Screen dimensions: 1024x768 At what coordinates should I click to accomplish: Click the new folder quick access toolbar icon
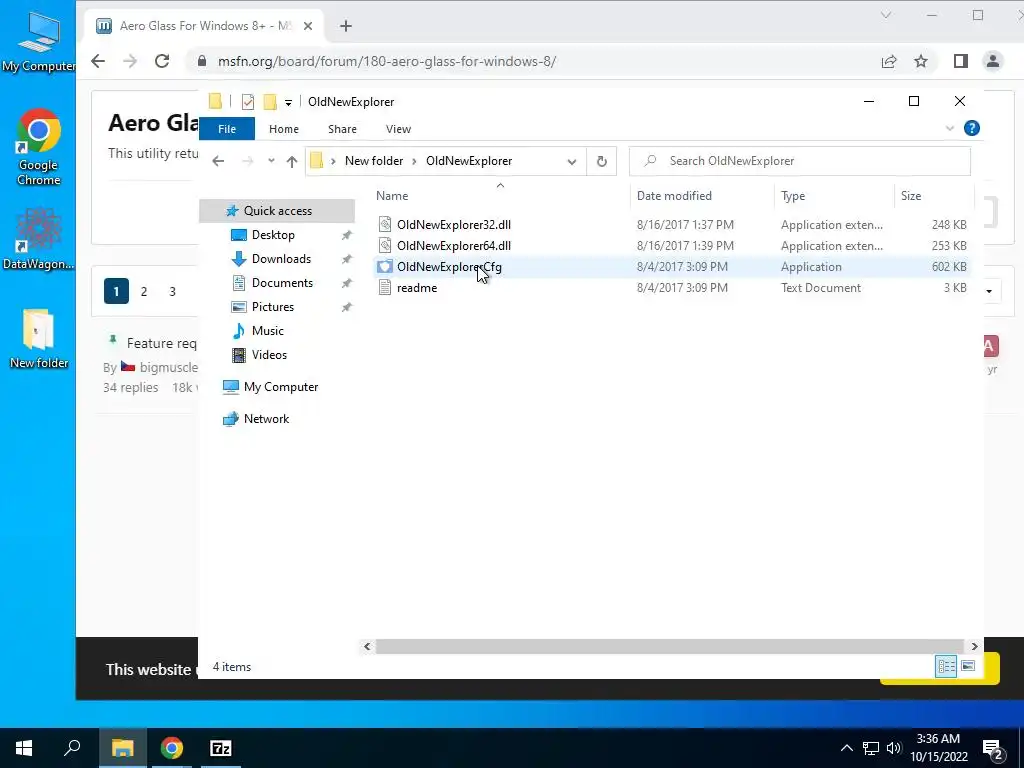[269, 102]
